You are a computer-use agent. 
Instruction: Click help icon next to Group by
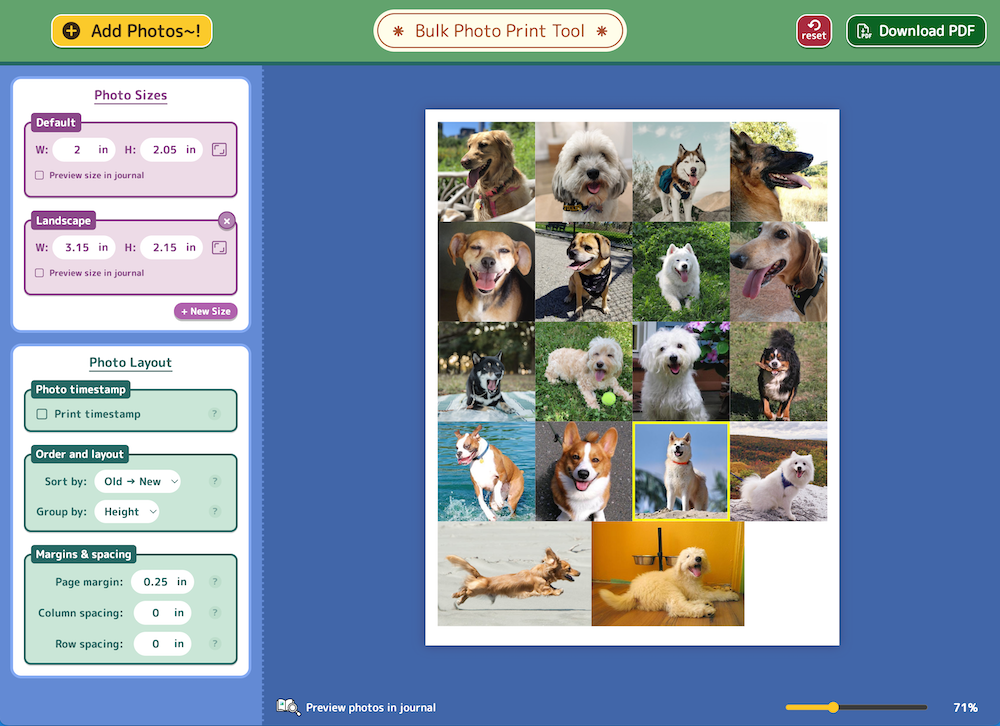click(214, 512)
